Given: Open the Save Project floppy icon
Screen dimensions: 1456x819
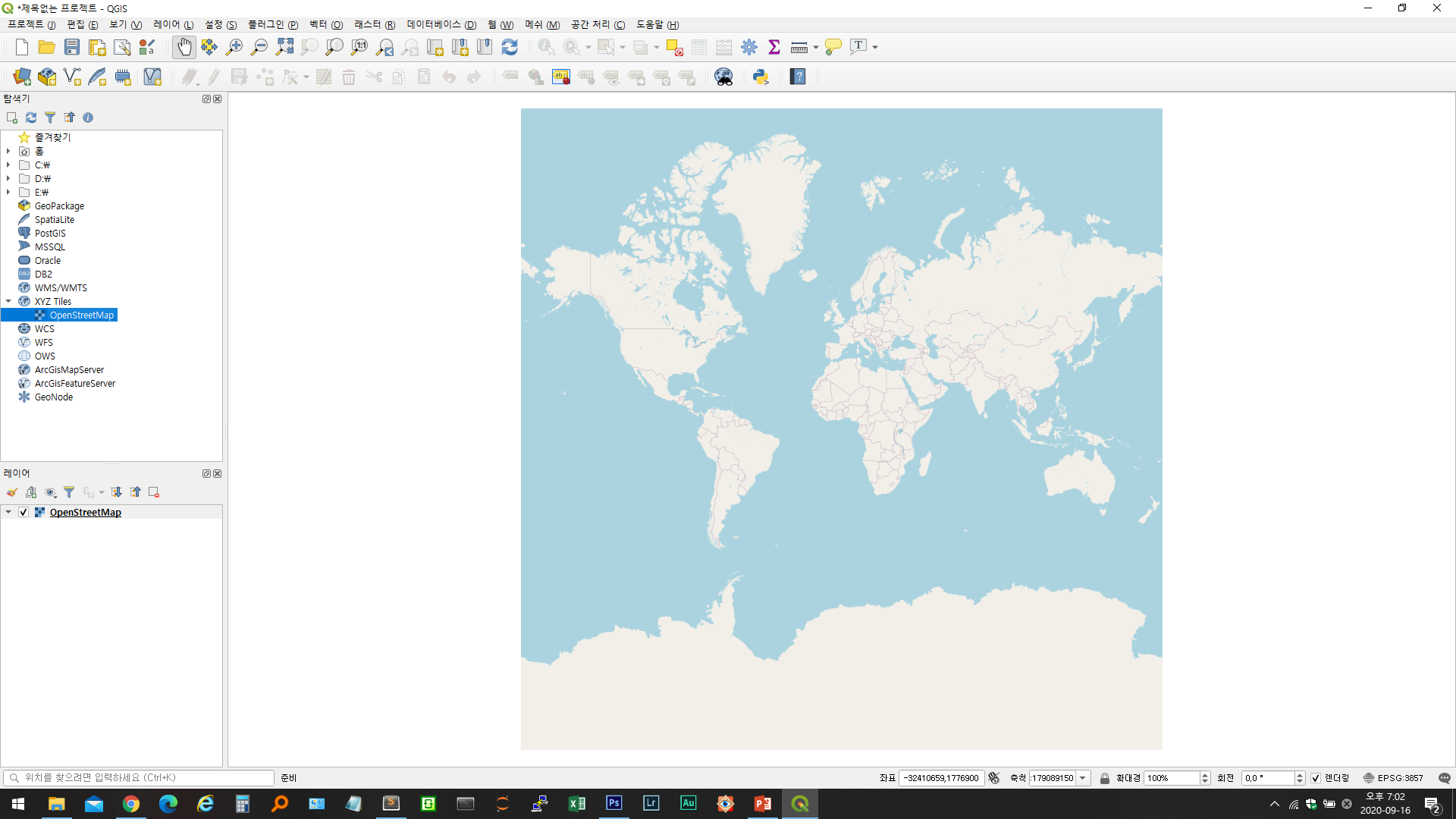Looking at the screenshot, I should click(72, 47).
